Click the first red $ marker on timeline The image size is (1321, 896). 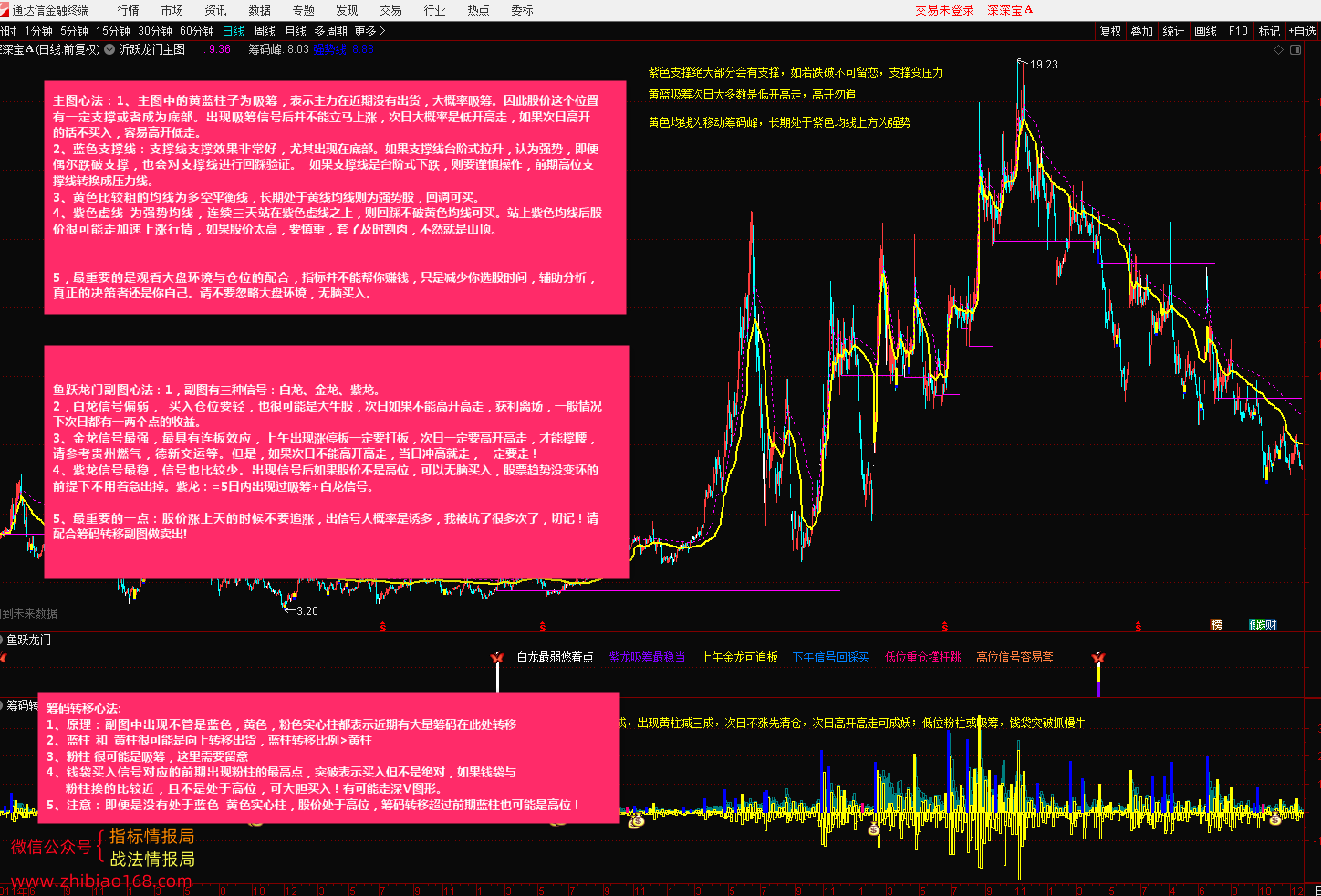(x=383, y=627)
